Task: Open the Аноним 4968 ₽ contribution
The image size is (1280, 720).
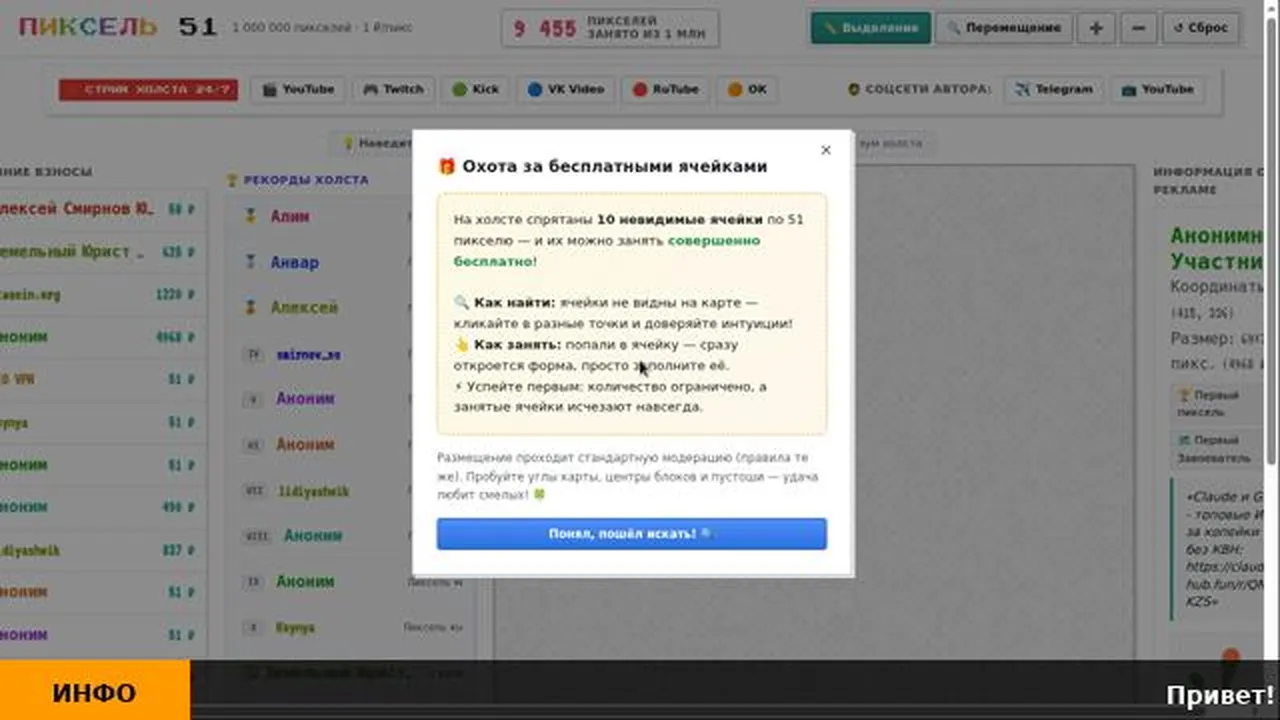Action: click(x=100, y=338)
